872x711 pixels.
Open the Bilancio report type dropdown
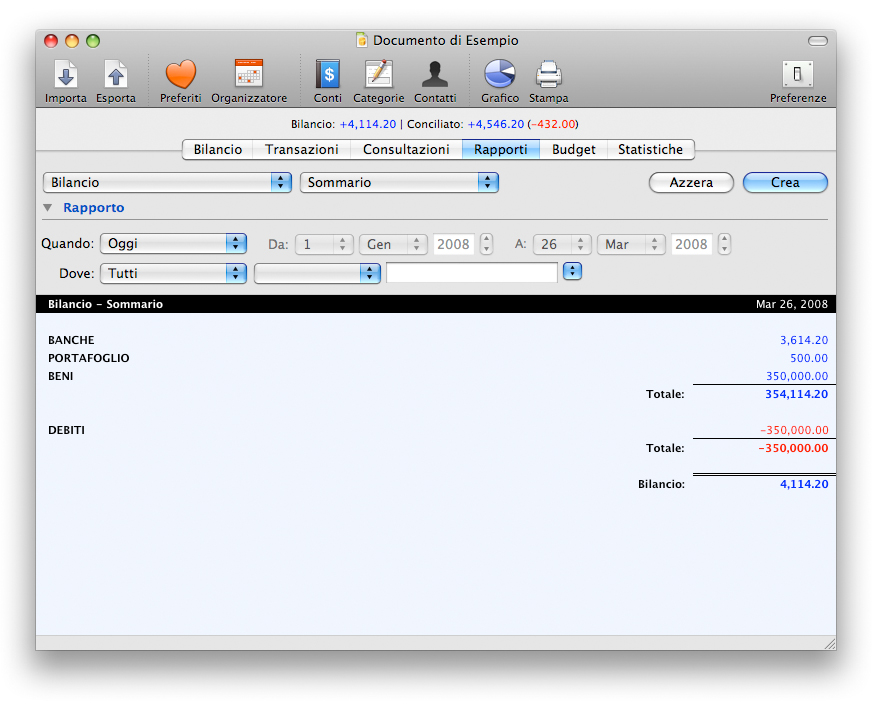tap(167, 182)
